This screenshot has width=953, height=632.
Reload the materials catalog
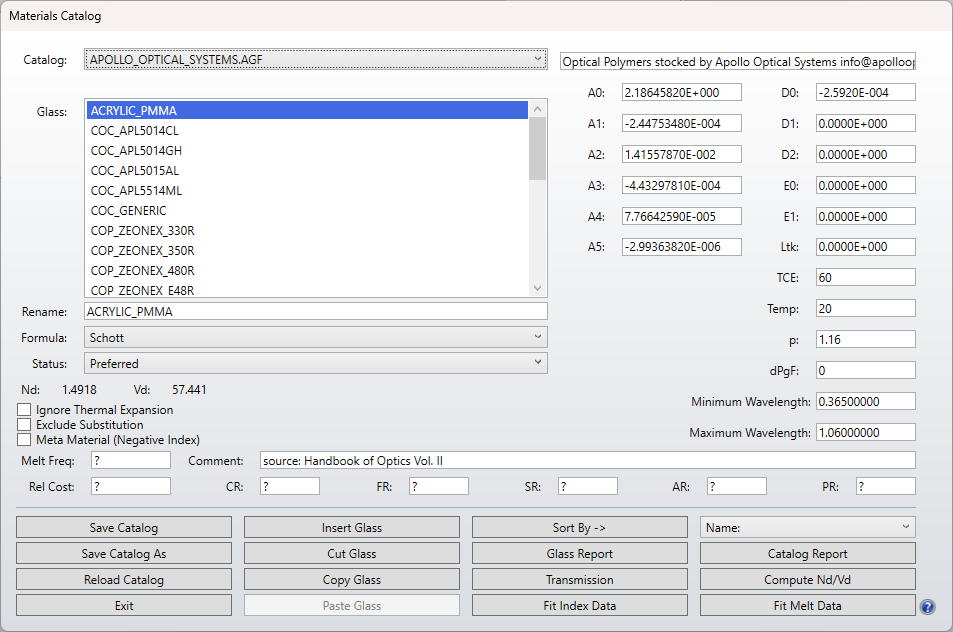coord(123,578)
